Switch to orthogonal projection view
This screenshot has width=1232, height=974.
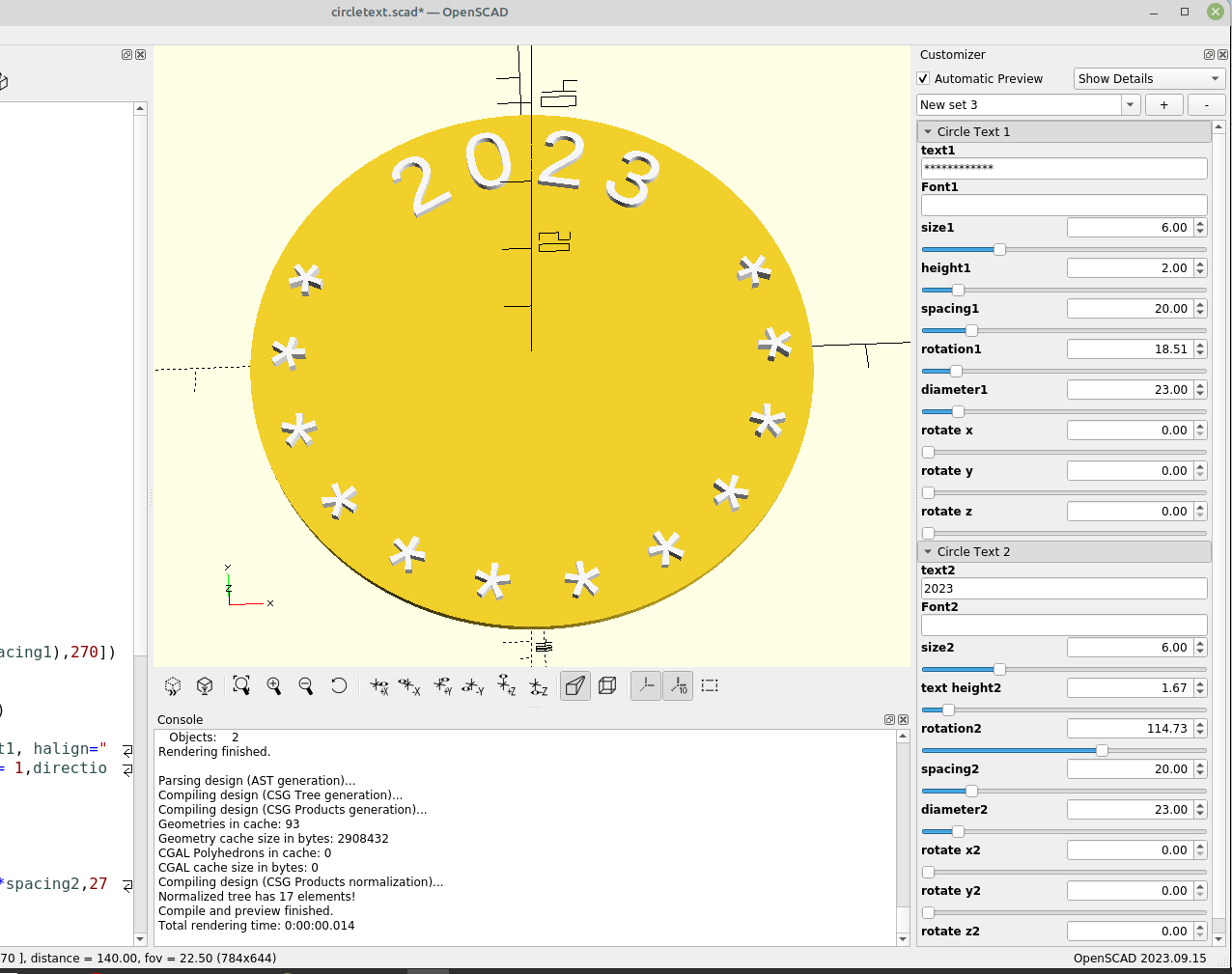point(606,685)
